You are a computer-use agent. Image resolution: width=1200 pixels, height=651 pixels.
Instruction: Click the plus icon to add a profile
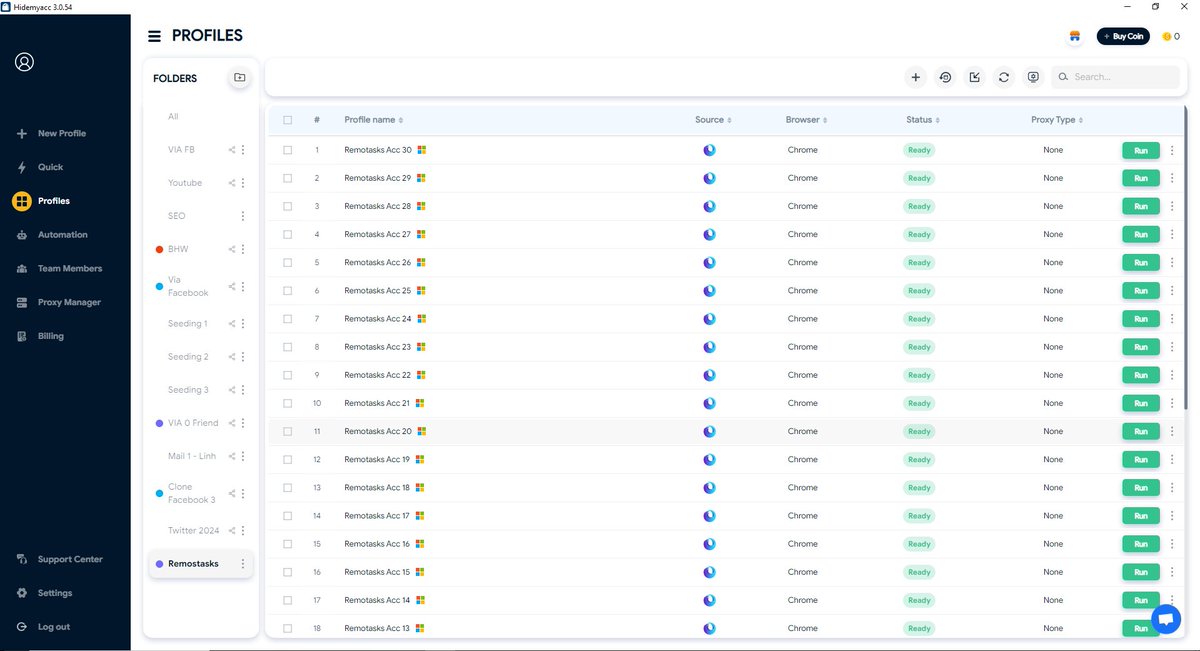(915, 77)
